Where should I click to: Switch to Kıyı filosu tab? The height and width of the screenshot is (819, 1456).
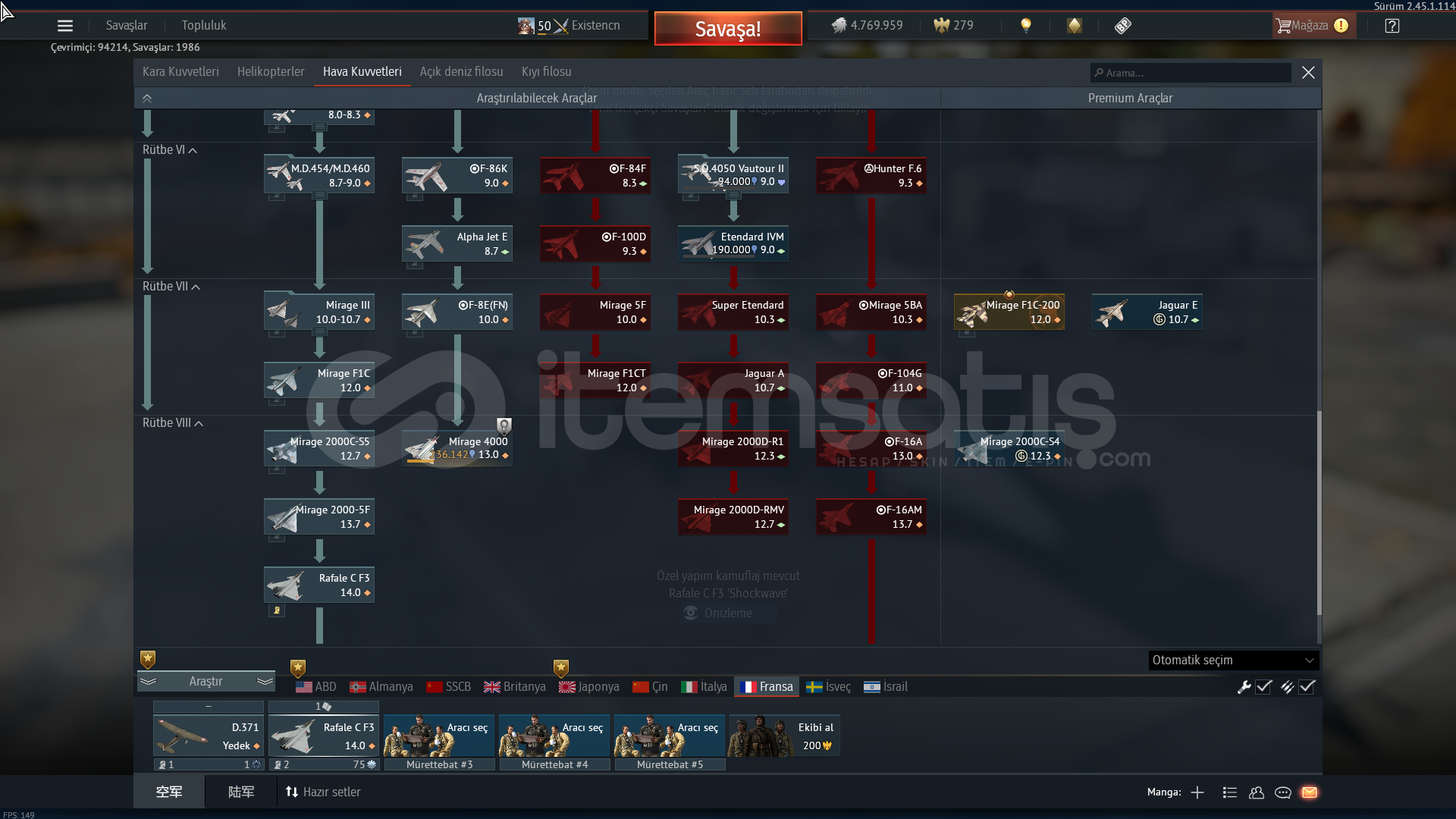click(547, 72)
